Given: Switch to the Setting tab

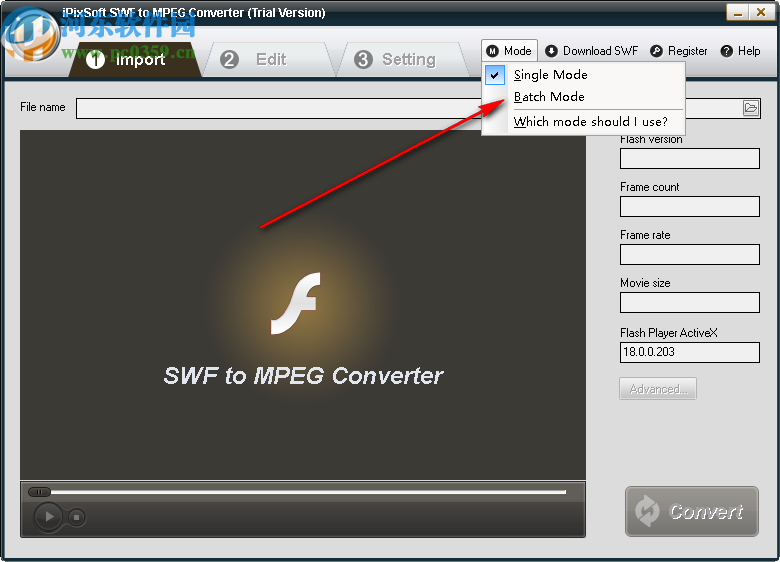Looking at the screenshot, I should point(402,60).
